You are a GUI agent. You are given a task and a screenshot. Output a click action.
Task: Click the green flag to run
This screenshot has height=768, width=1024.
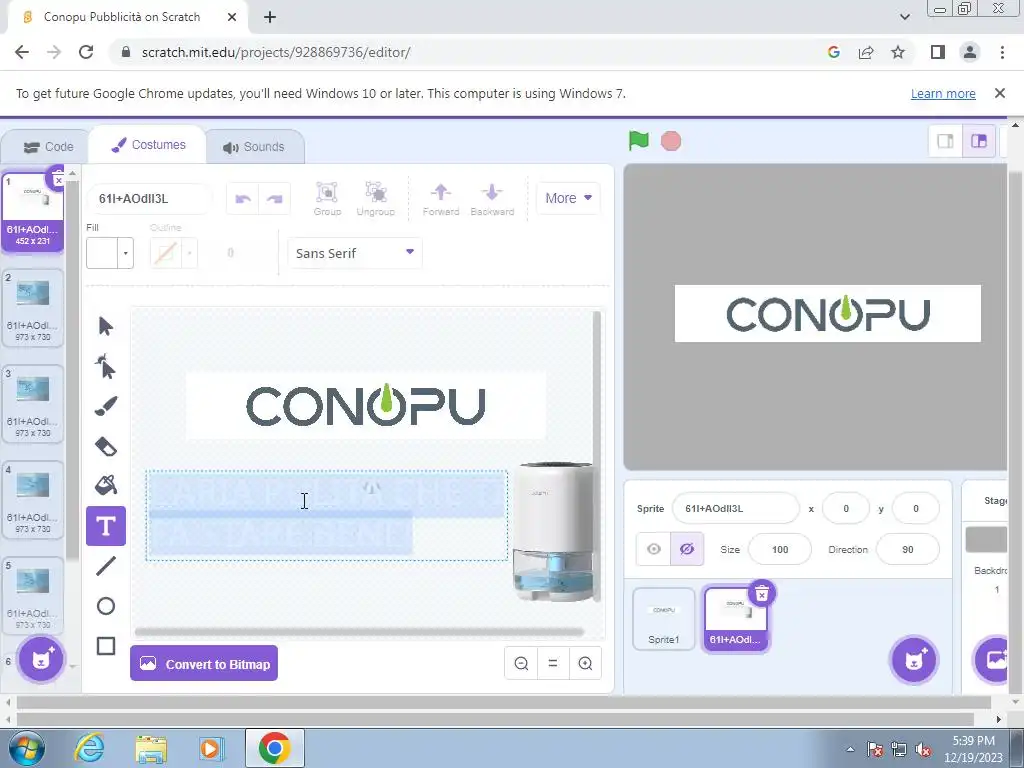pos(639,140)
